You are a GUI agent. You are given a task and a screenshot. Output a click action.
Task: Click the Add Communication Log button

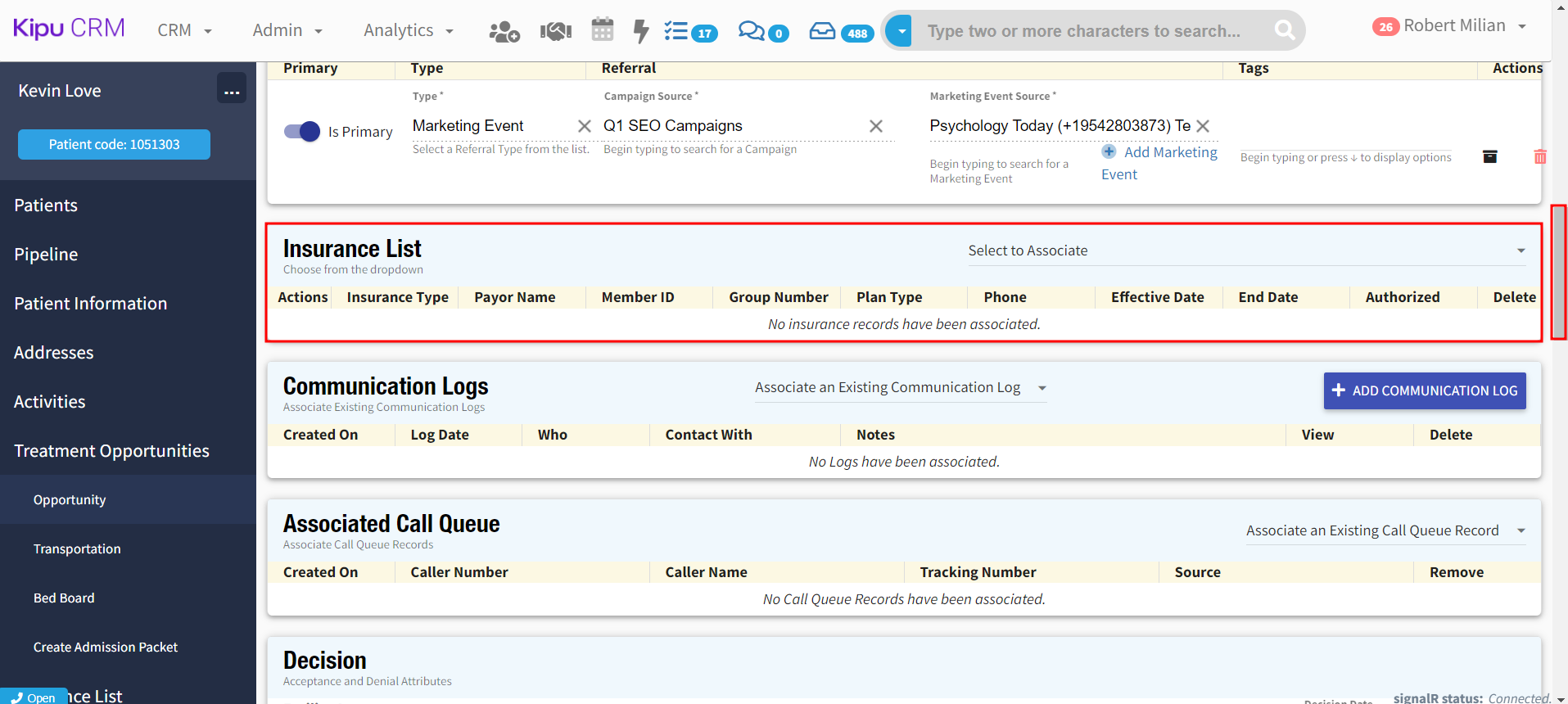point(1424,390)
